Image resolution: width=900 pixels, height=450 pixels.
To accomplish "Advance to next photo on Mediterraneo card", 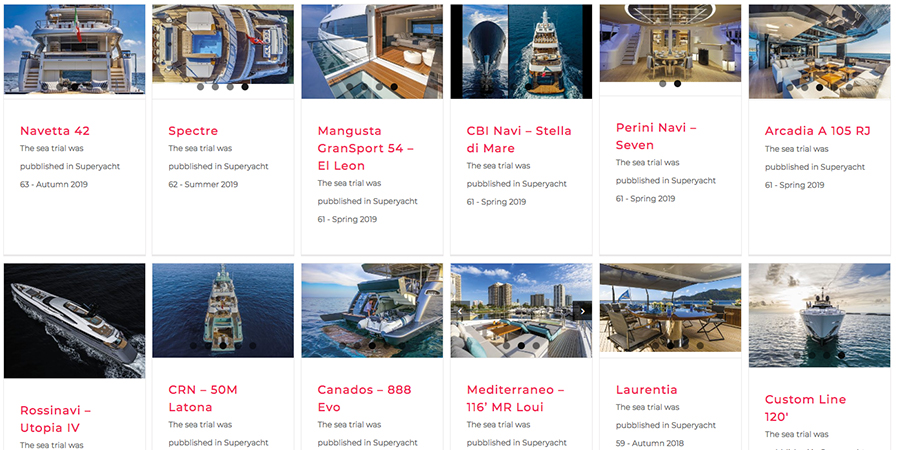I will tap(582, 311).
